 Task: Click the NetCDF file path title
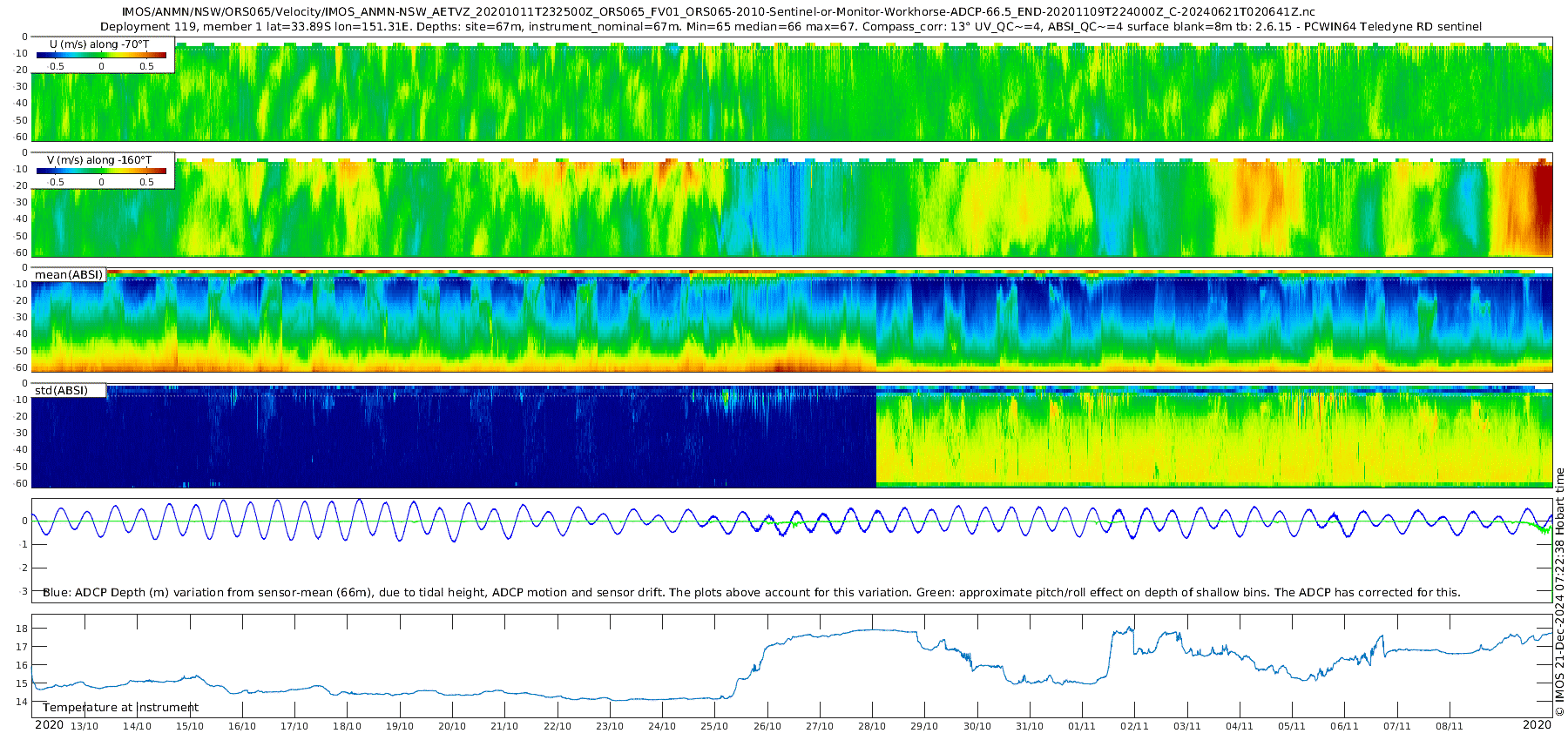pos(718,12)
